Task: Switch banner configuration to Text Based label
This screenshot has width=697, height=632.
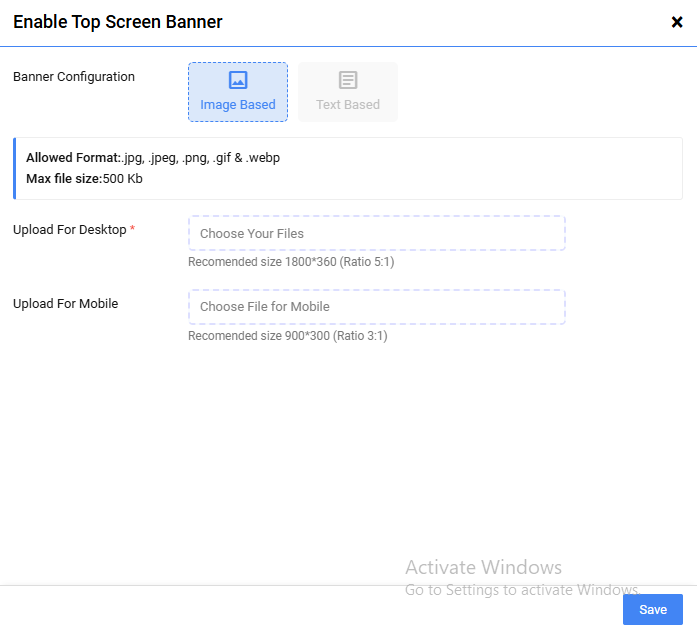Action: click(x=348, y=105)
